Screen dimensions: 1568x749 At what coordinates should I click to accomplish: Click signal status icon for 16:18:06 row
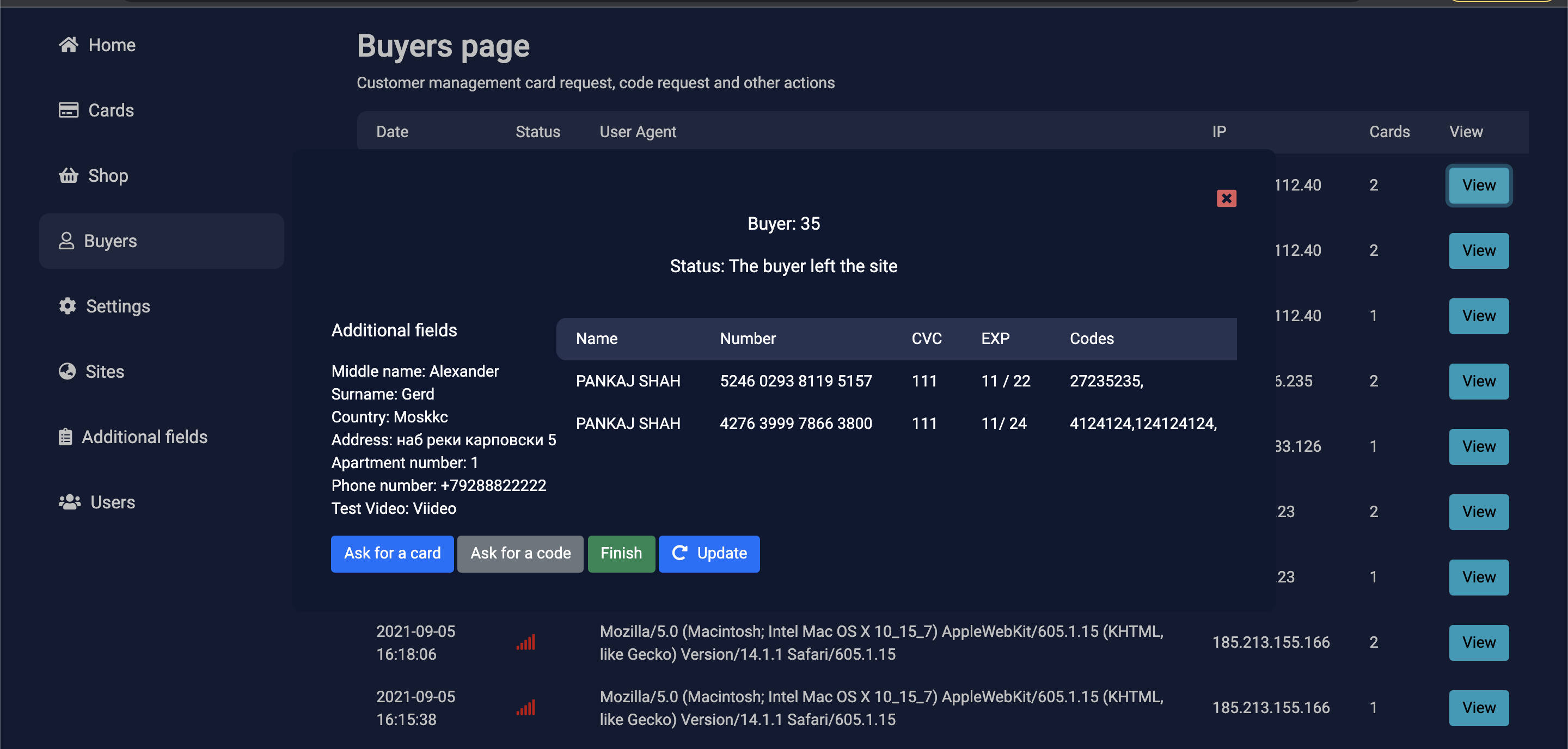pyautogui.click(x=526, y=642)
